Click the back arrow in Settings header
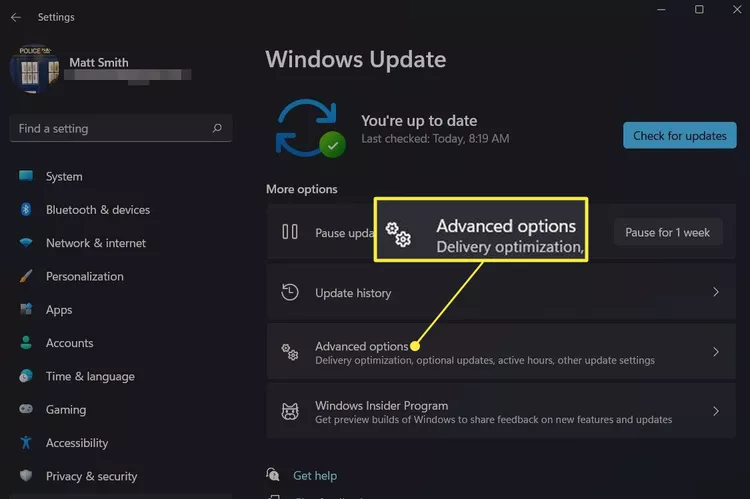Image resolution: width=750 pixels, height=499 pixels. [15, 17]
